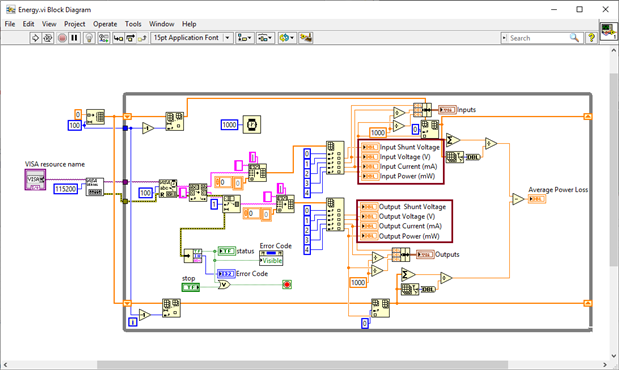The width and height of the screenshot is (619, 370).
Task: Select the 115200 baud rate constant
Action: point(66,189)
